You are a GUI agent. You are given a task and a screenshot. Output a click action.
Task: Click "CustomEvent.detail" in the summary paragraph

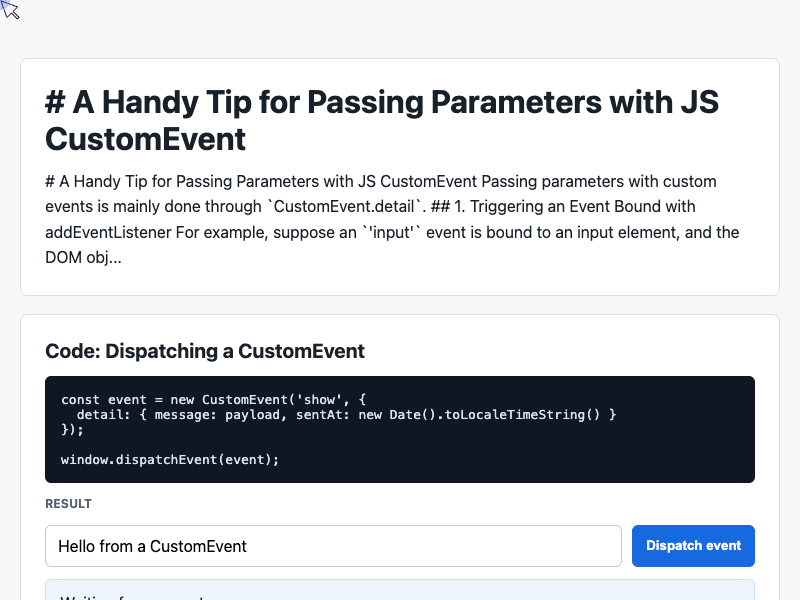click(x=344, y=207)
